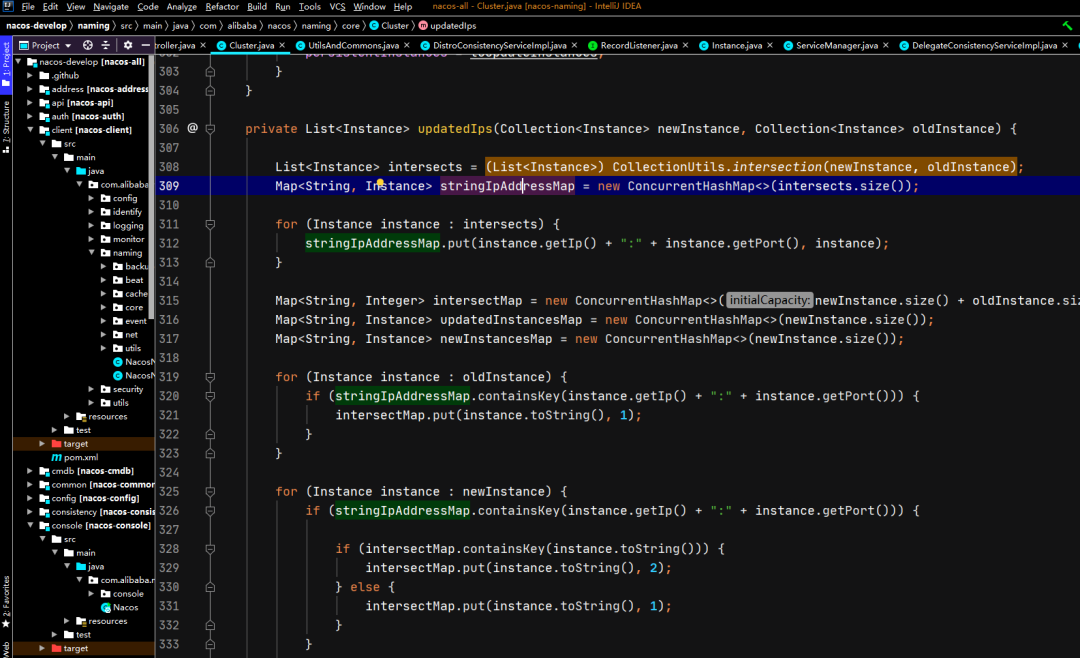Select the Nacos class under console

(119, 608)
